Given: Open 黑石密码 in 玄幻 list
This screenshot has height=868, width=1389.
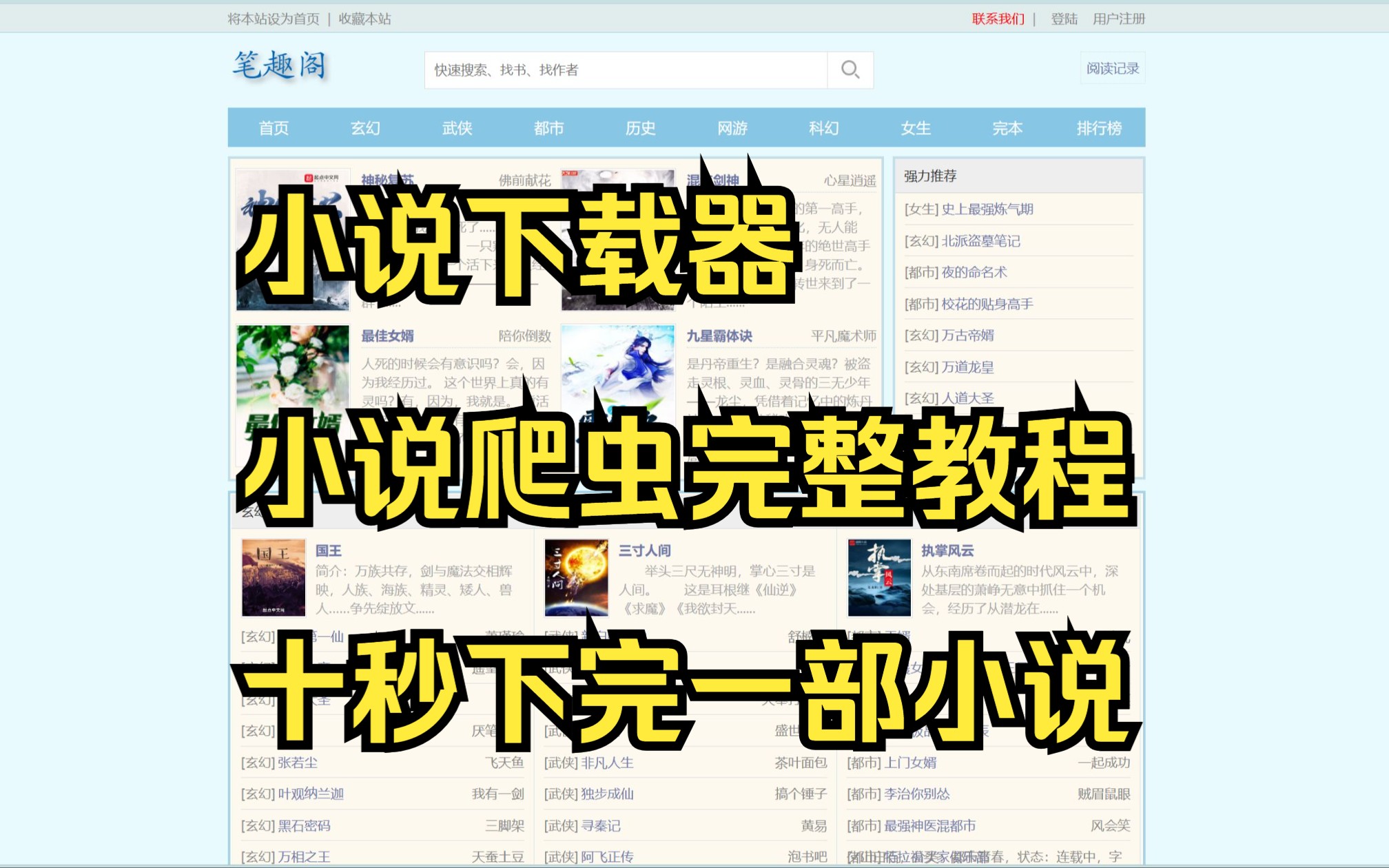Looking at the screenshot, I should [304, 825].
